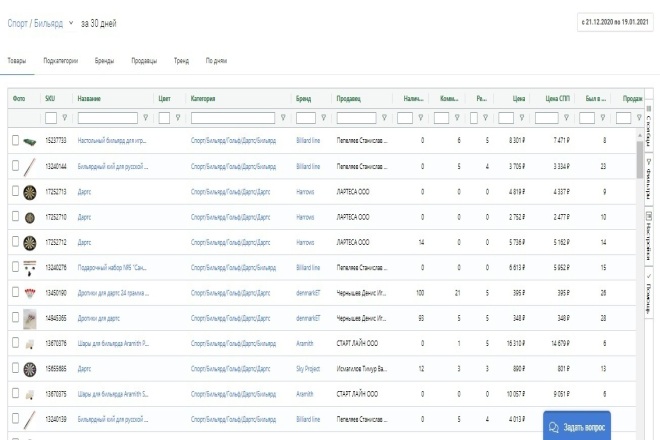Image resolution: width=660 pixels, height=440 pixels.
Task: Click price cell 16 310 ₽
Action: (x=516, y=344)
